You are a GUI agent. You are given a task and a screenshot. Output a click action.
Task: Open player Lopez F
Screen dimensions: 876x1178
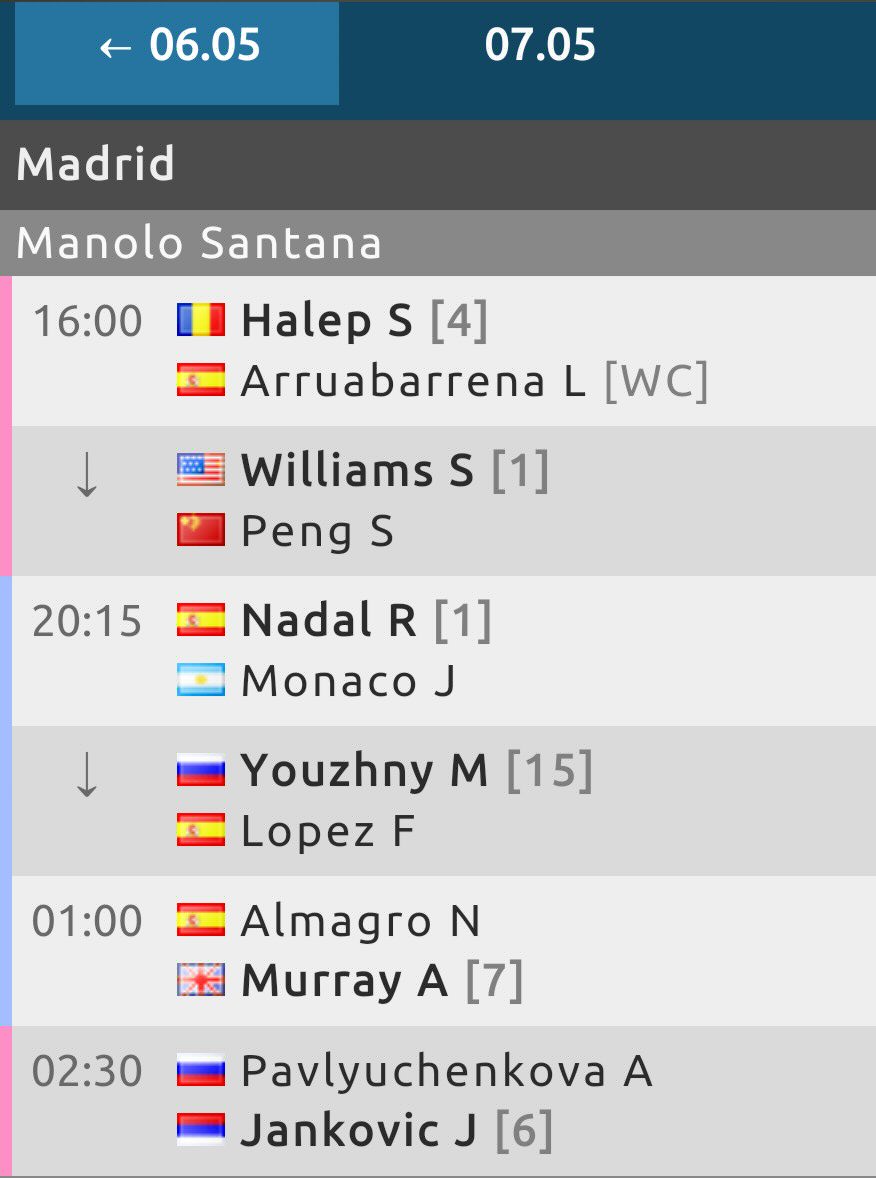(328, 831)
